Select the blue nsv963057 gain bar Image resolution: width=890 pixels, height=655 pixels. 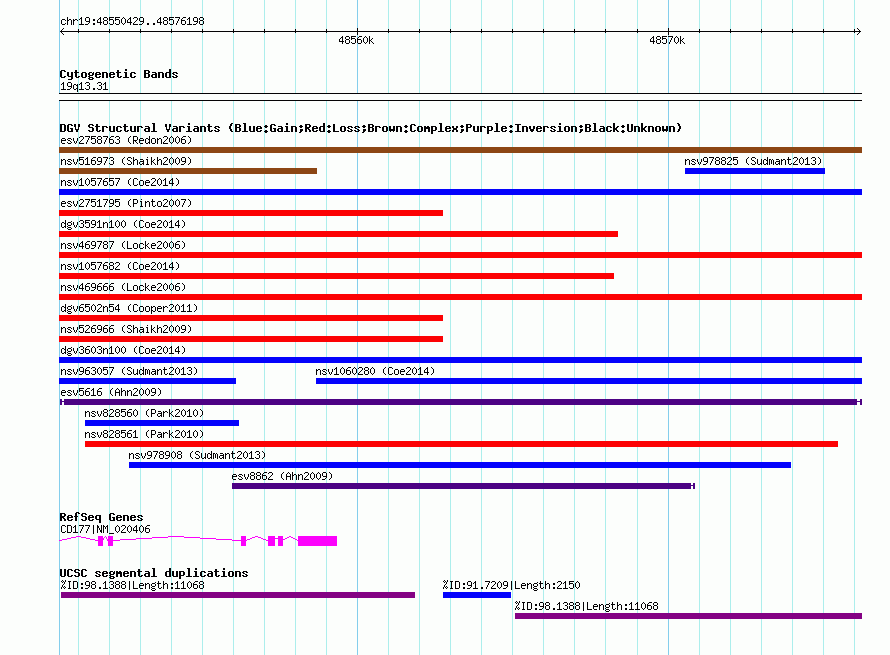148,381
